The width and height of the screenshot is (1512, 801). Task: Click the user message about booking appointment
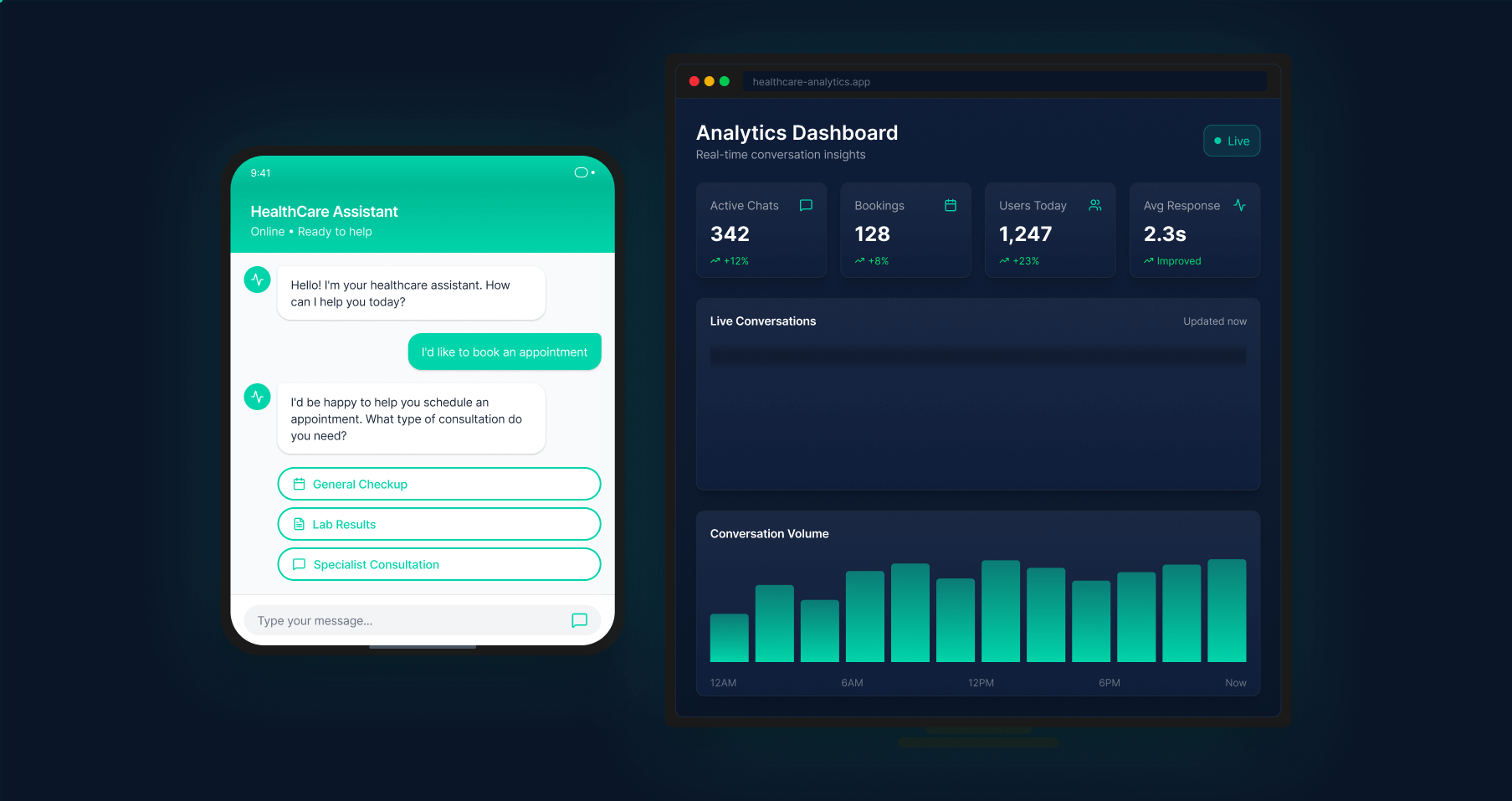coord(504,352)
